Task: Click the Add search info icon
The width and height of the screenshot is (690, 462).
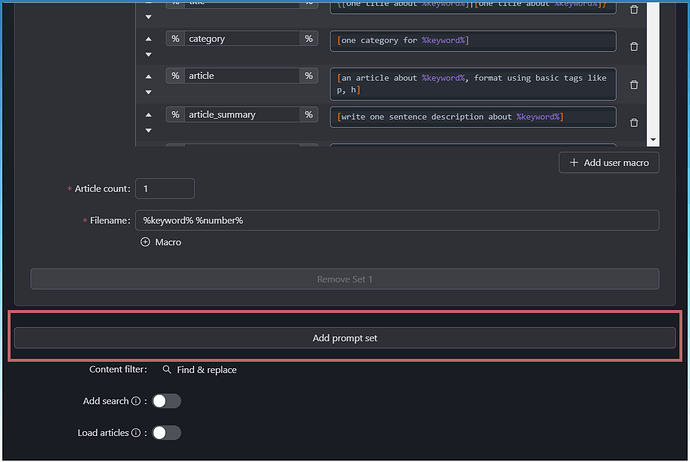Action: (x=136, y=401)
